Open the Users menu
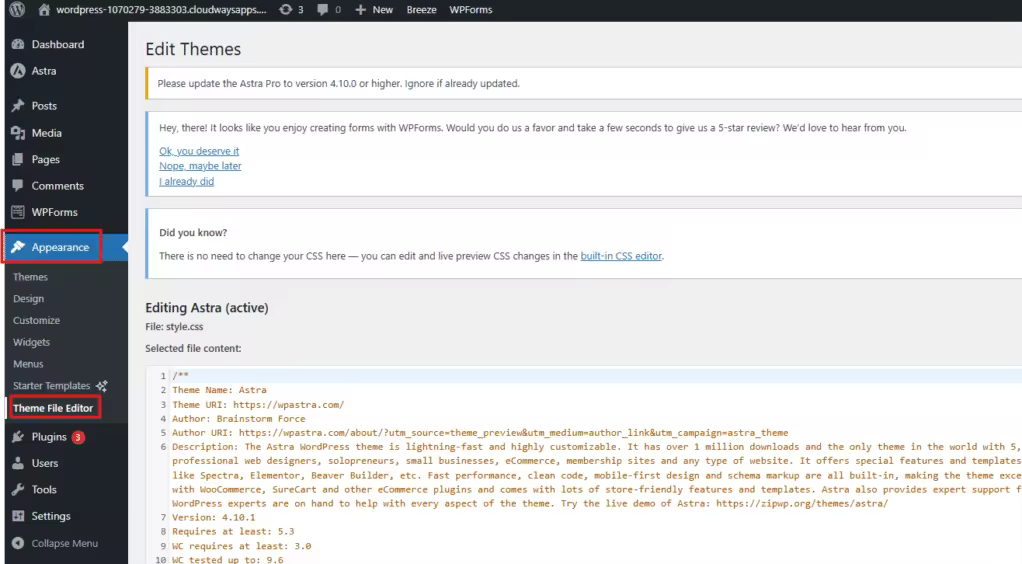This screenshot has width=1022, height=564. [x=44, y=463]
